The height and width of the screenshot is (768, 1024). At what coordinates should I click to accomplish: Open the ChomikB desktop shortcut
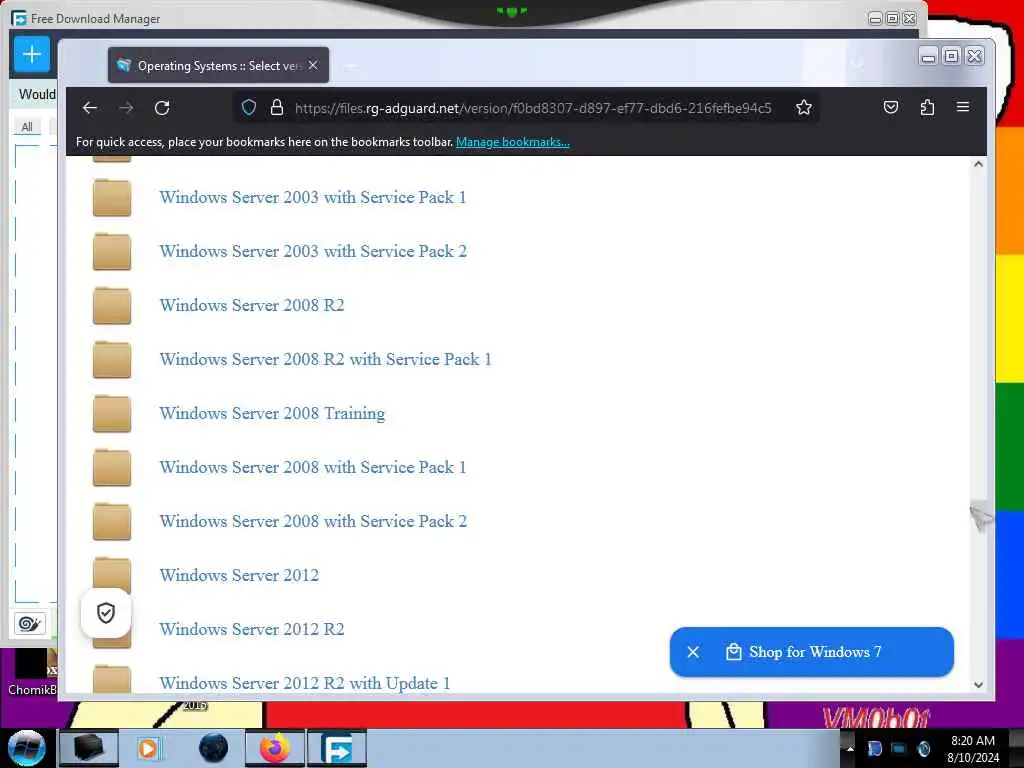(31, 673)
